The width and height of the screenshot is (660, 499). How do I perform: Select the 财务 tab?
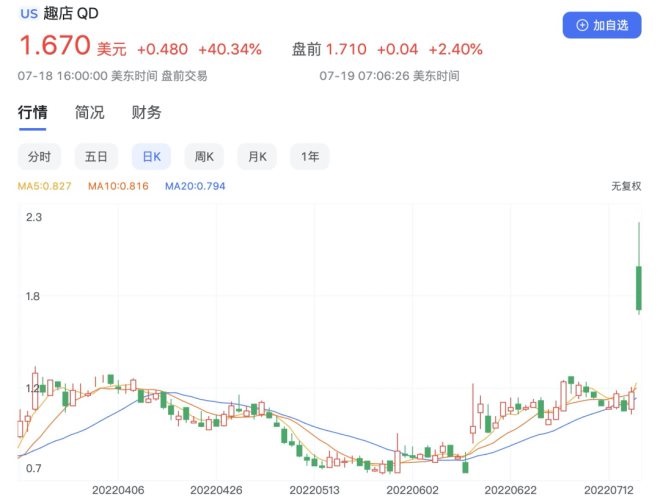147,112
